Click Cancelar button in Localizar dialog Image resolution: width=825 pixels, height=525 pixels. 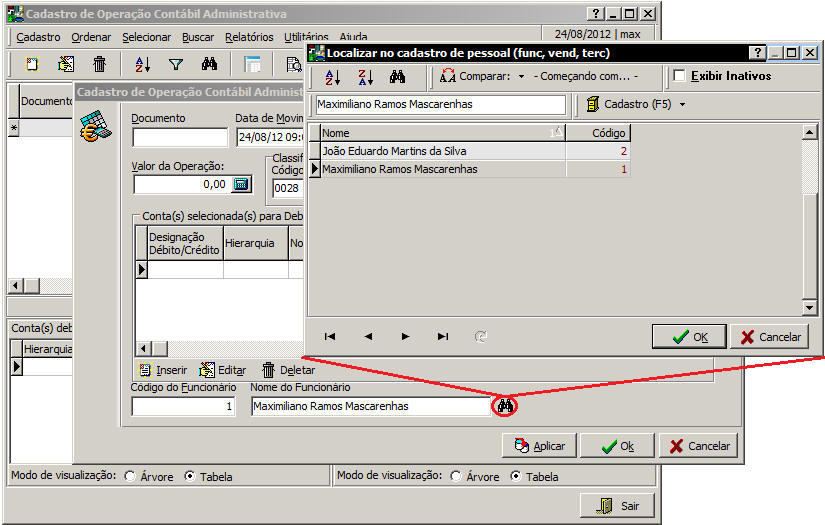[769, 337]
